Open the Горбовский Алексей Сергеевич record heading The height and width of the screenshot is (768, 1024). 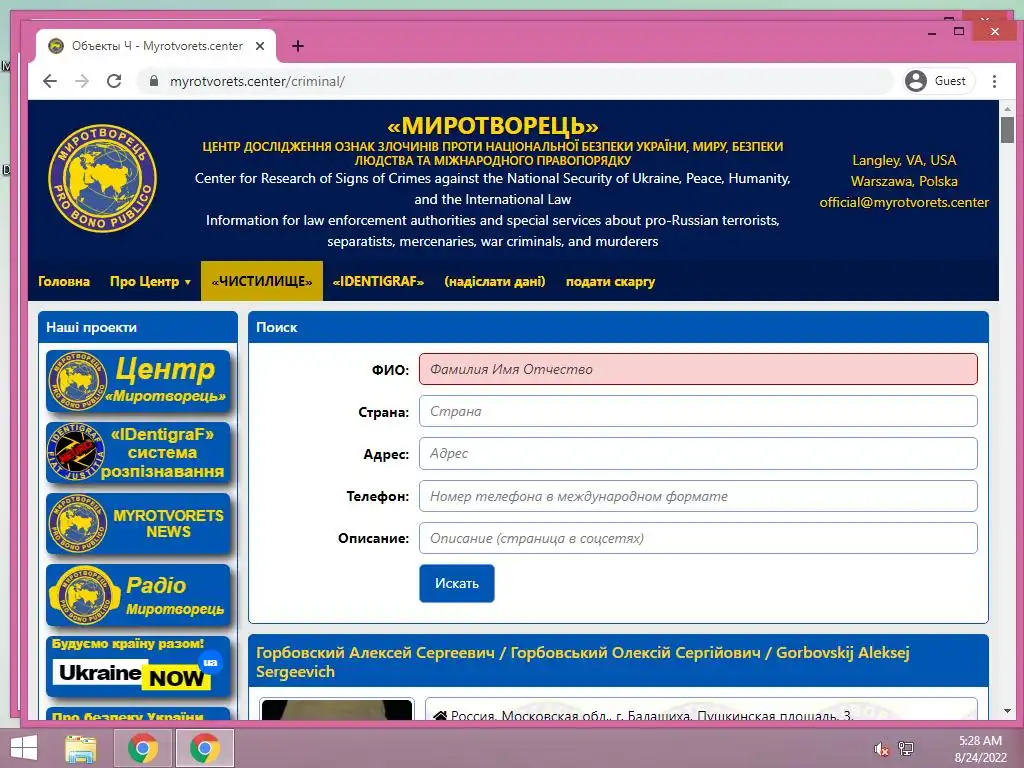point(583,662)
